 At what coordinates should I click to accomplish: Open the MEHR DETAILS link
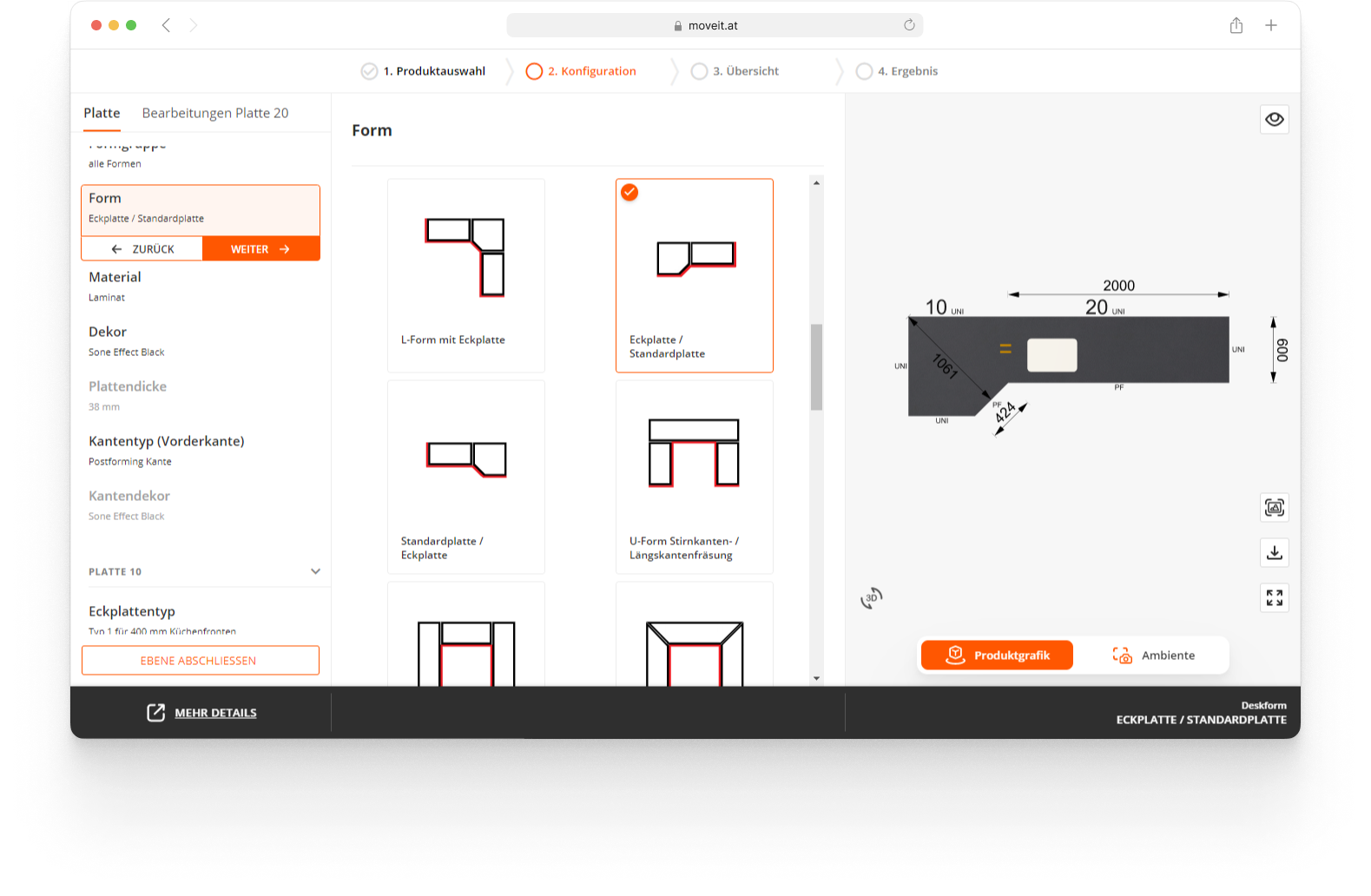point(215,713)
